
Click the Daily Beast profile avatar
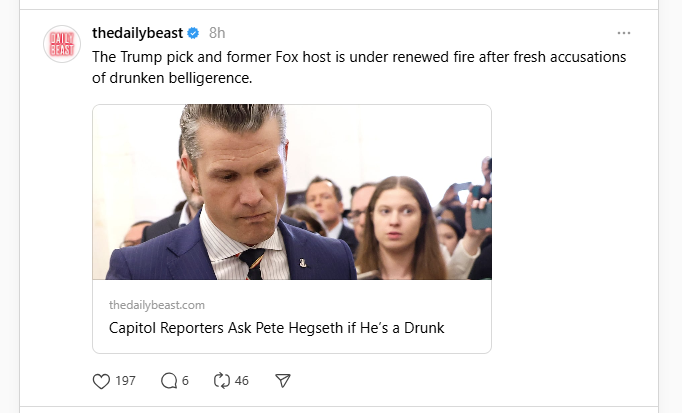coord(61,44)
